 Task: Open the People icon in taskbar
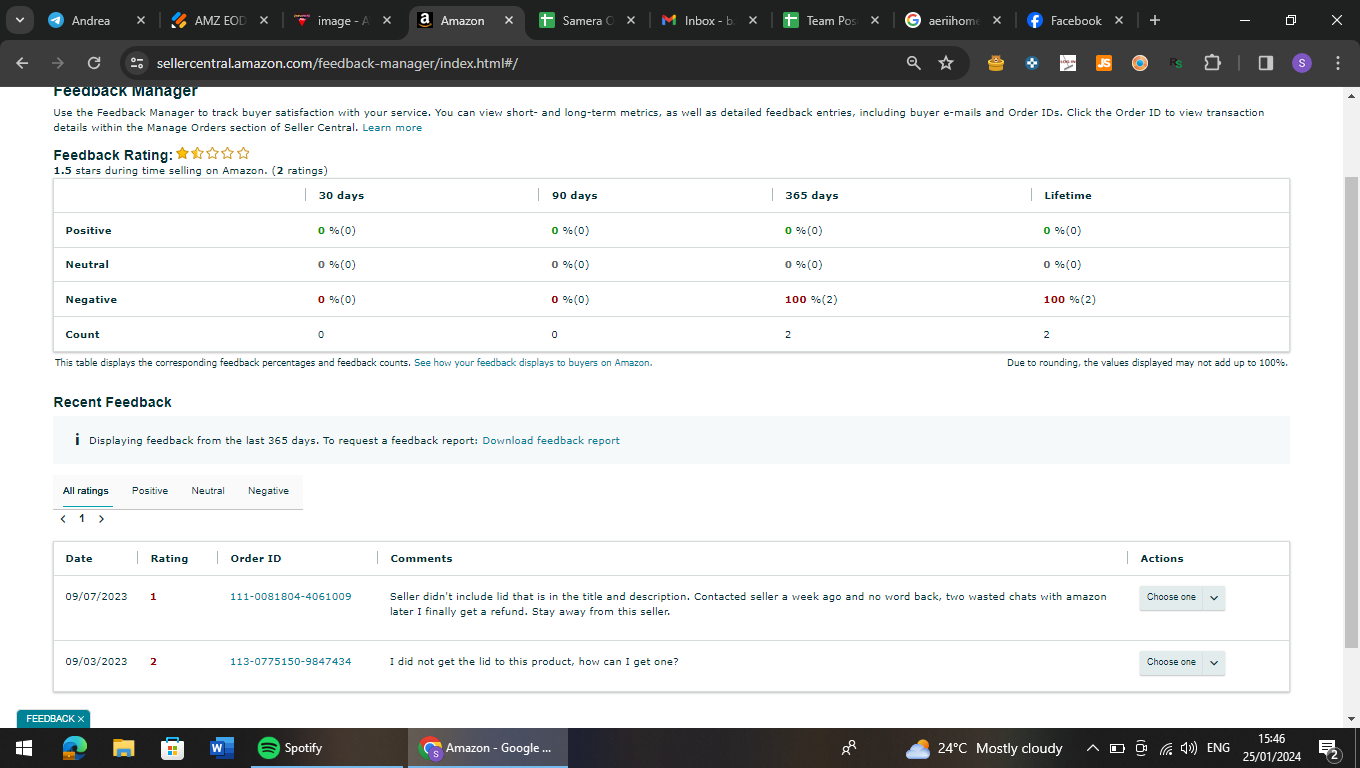coord(849,748)
